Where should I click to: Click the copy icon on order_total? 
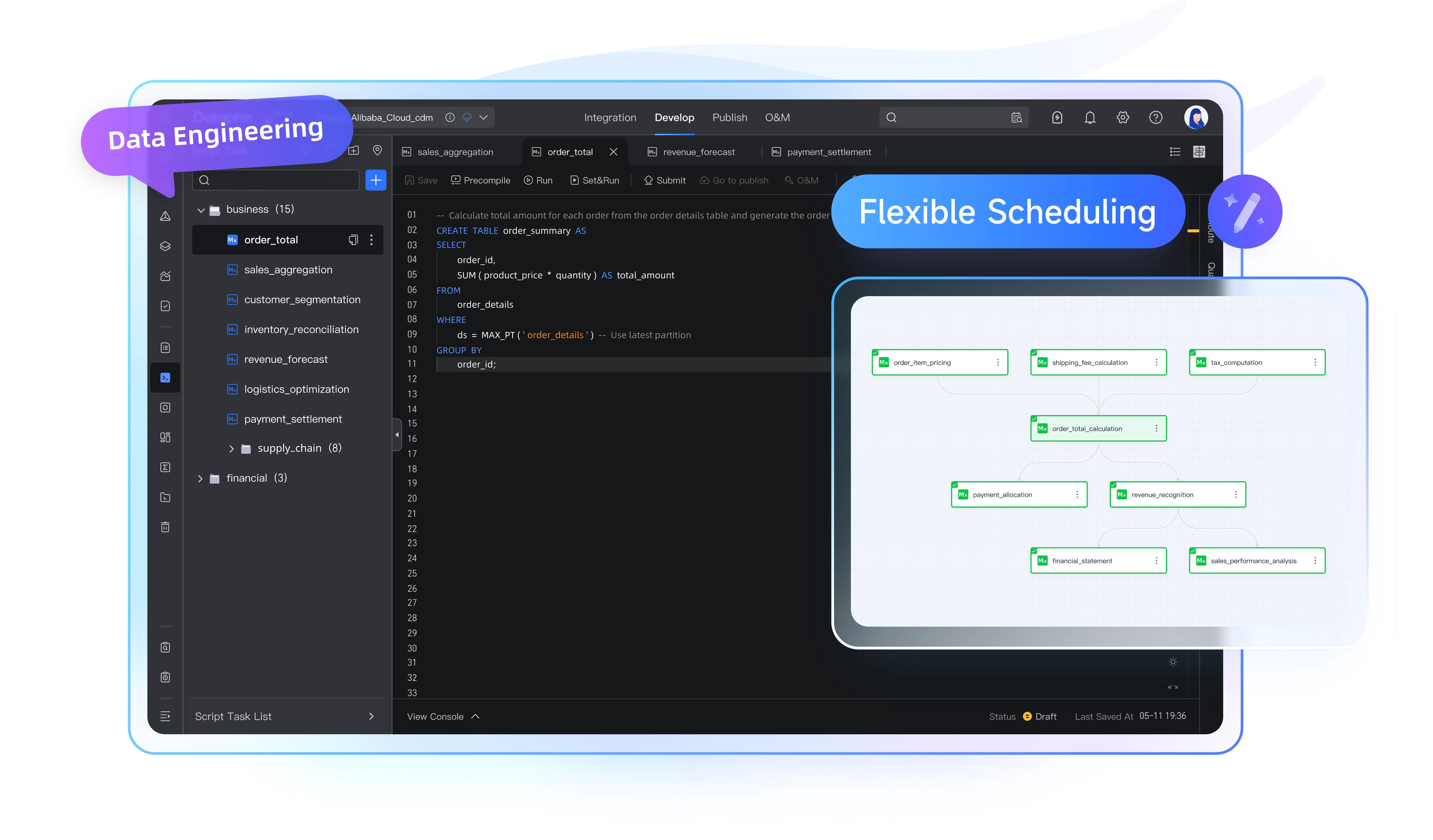click(353, 240)
